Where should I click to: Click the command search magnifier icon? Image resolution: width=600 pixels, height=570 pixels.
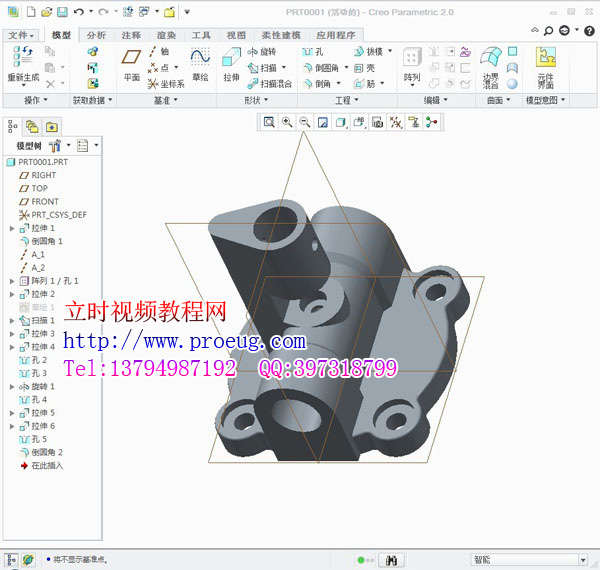(x=549, y=31)
